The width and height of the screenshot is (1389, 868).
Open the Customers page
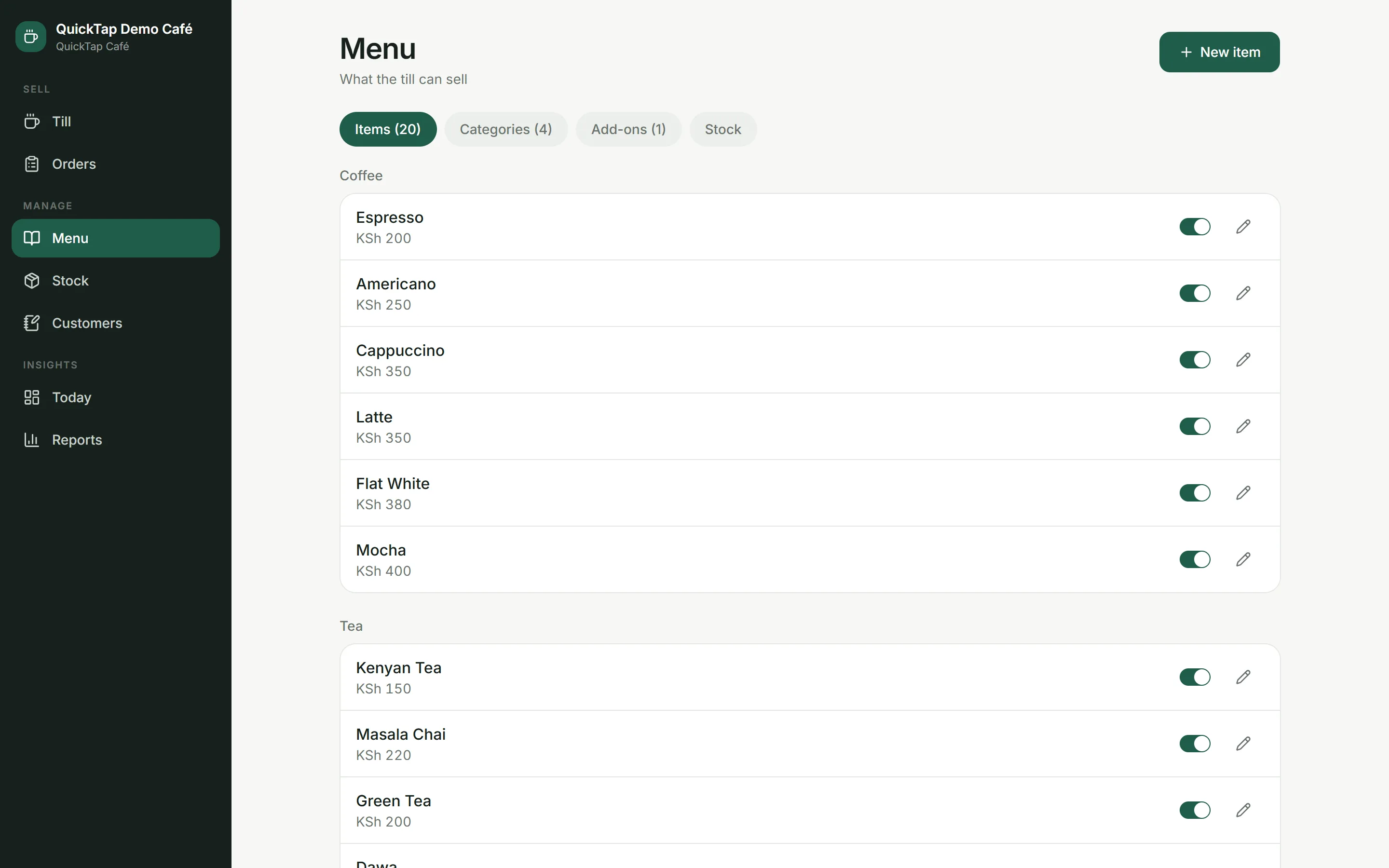[x=115, y=323]
